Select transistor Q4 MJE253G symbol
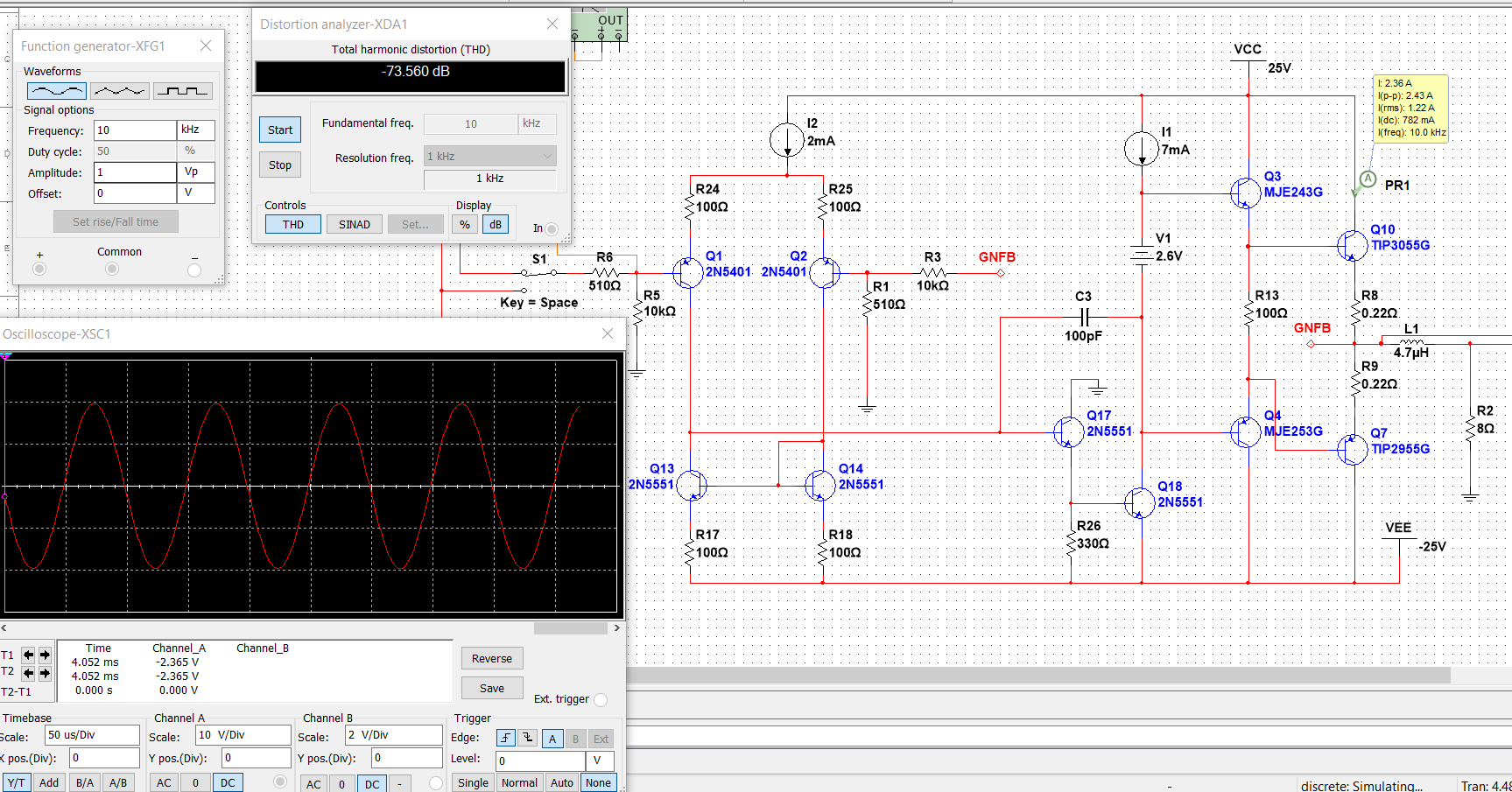 pyautogui.click(x=1245, y=431)
